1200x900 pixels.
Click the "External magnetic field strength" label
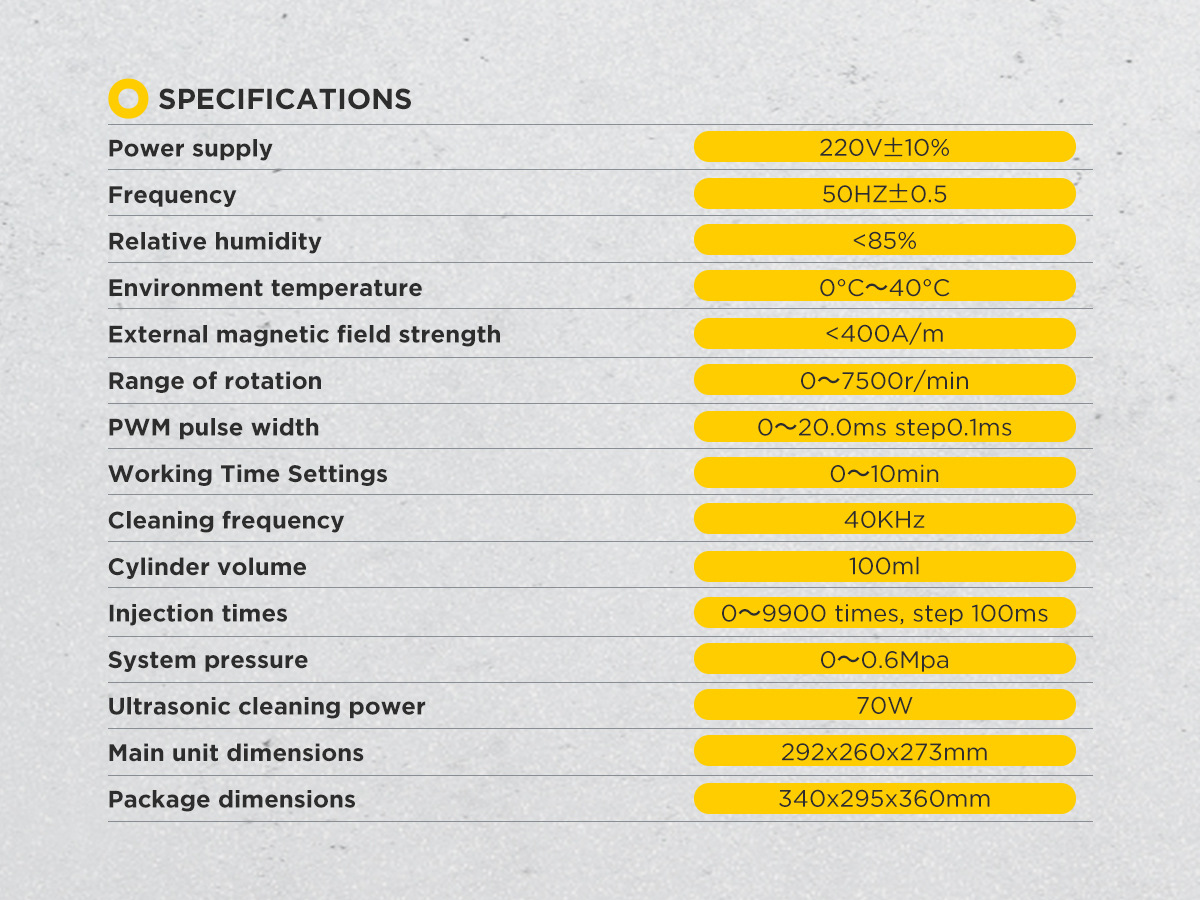click(x=304, y=334)
